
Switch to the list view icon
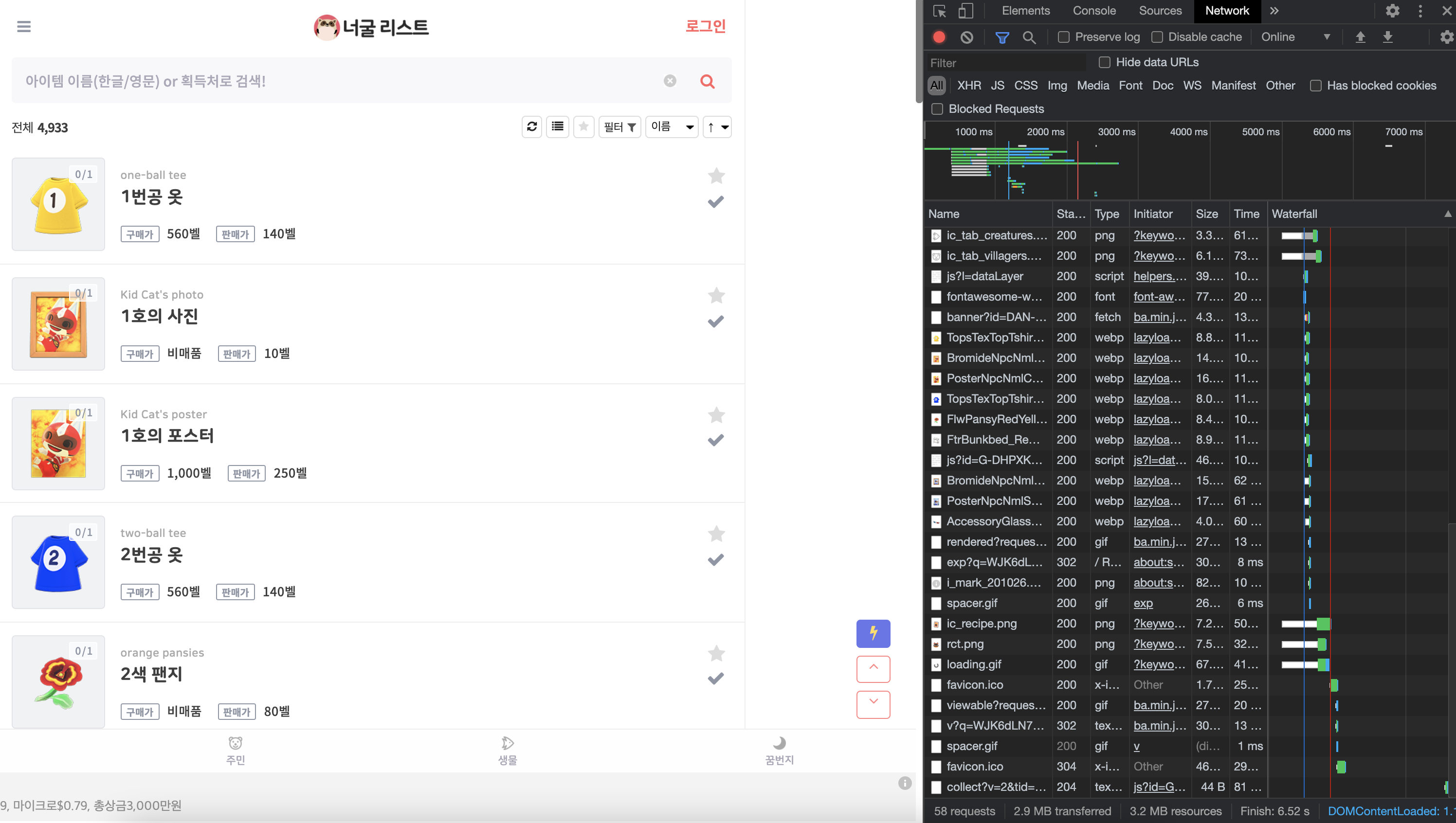click(x=558, y=126)
